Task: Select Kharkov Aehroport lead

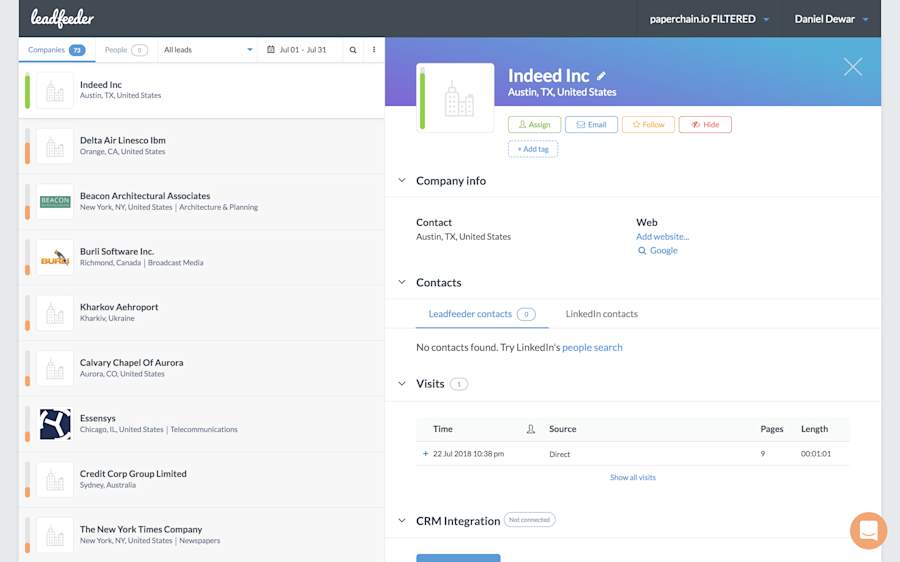Action: [x=201, y=313]
